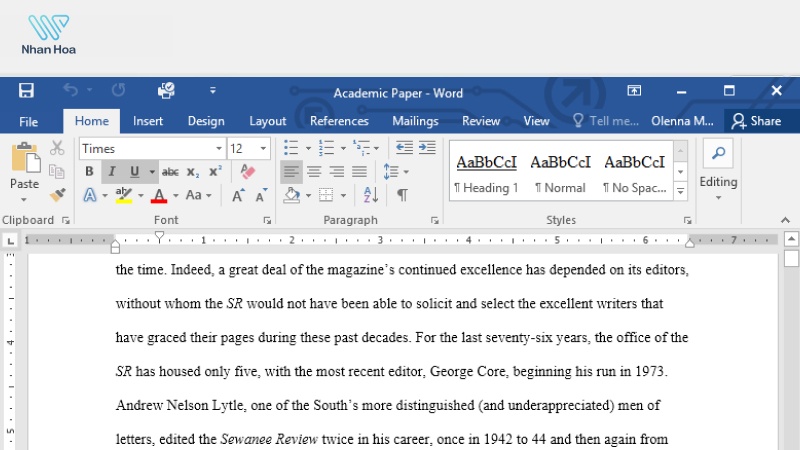
Task: Toggle Italic formatting
Action: click(112, 171)
